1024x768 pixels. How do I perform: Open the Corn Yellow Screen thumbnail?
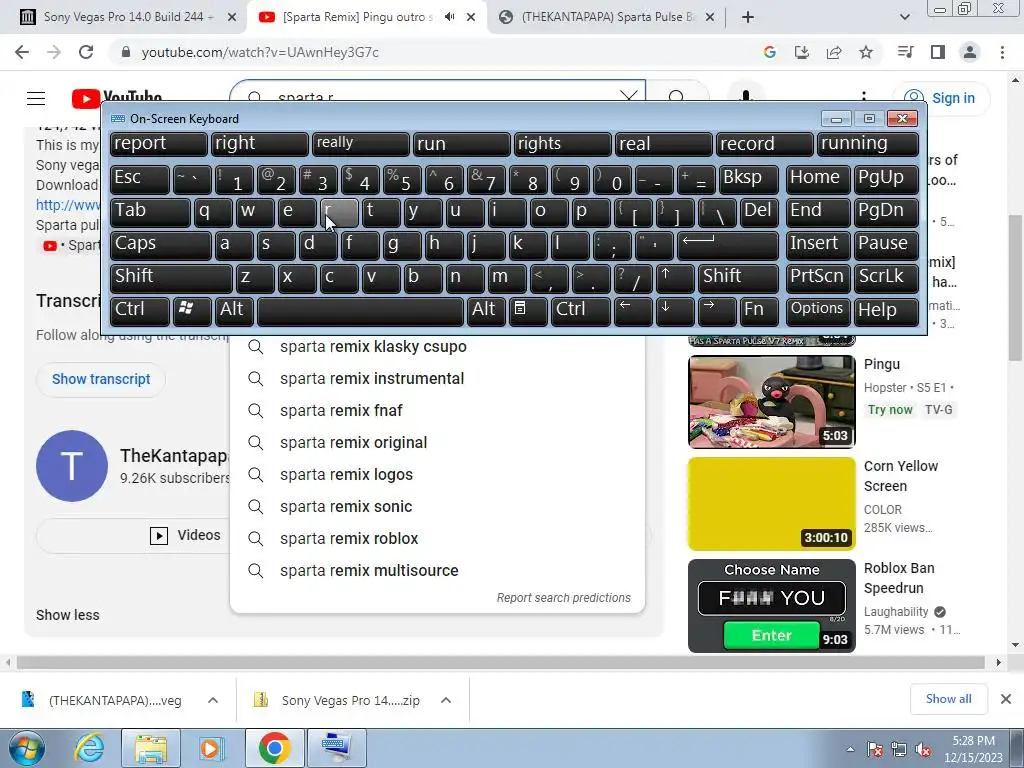tap(771, 504)
